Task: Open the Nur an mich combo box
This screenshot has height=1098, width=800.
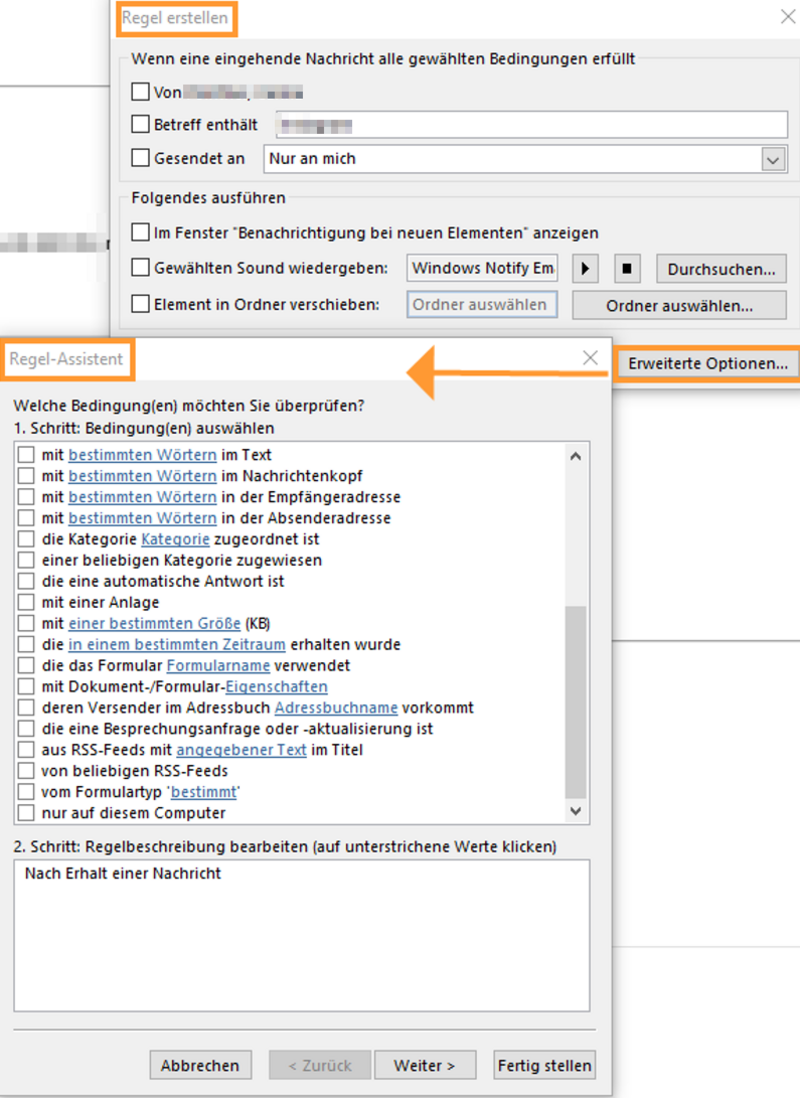Action: click(525, 159)
